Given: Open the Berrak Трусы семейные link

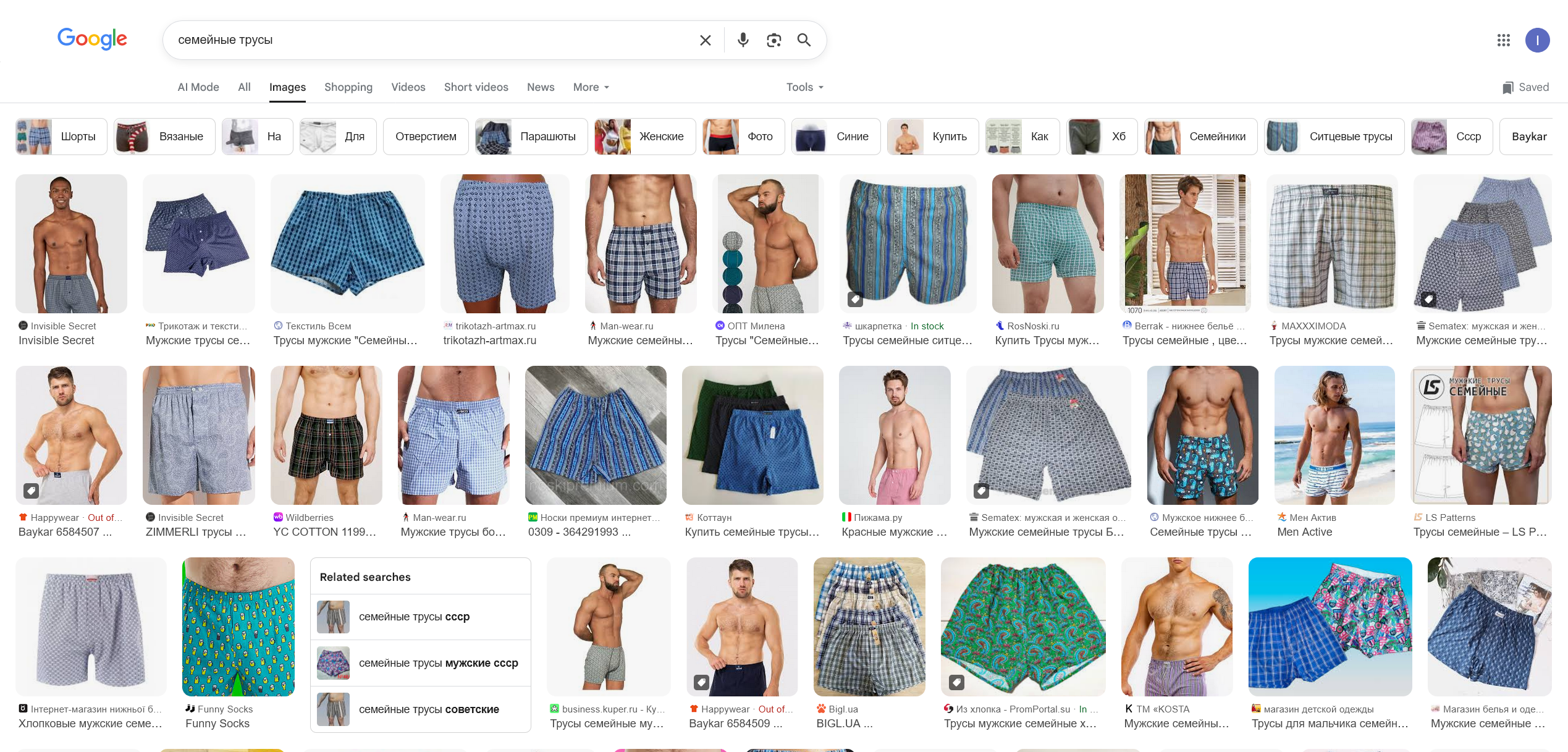Looking at the screenshot, I should (x=1185, y=340).
